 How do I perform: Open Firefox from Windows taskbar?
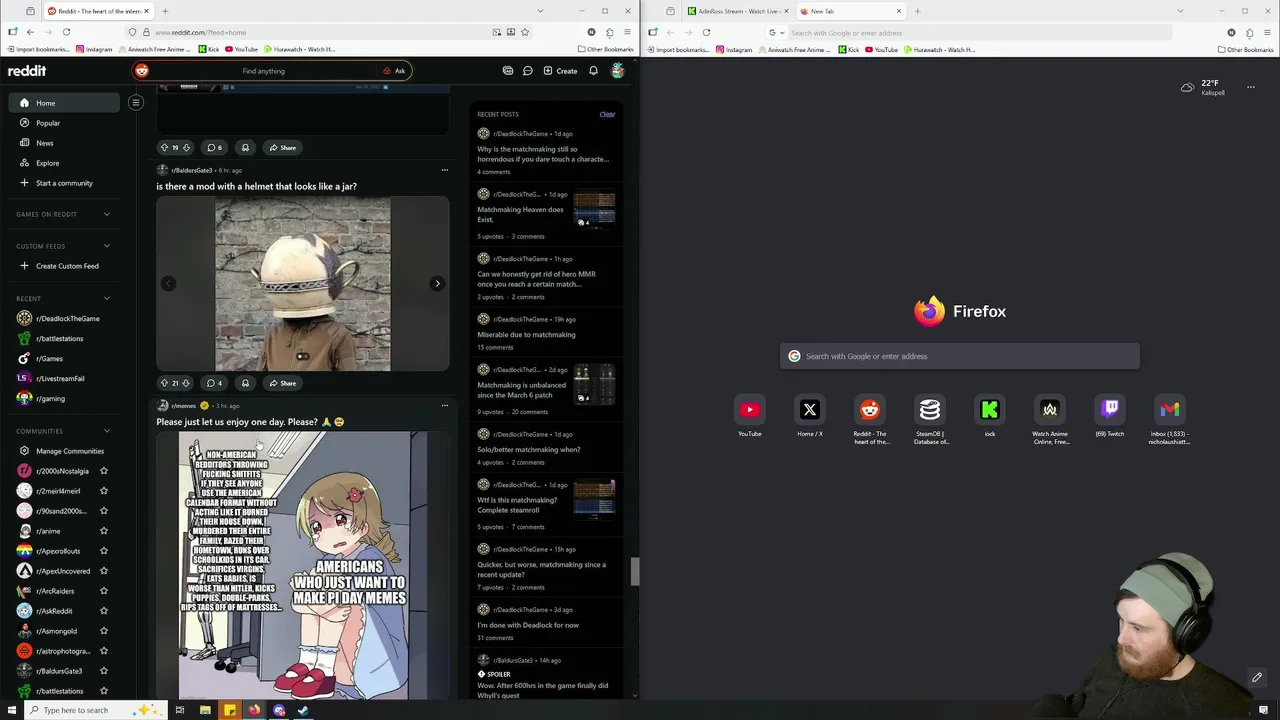coord(254,710)
